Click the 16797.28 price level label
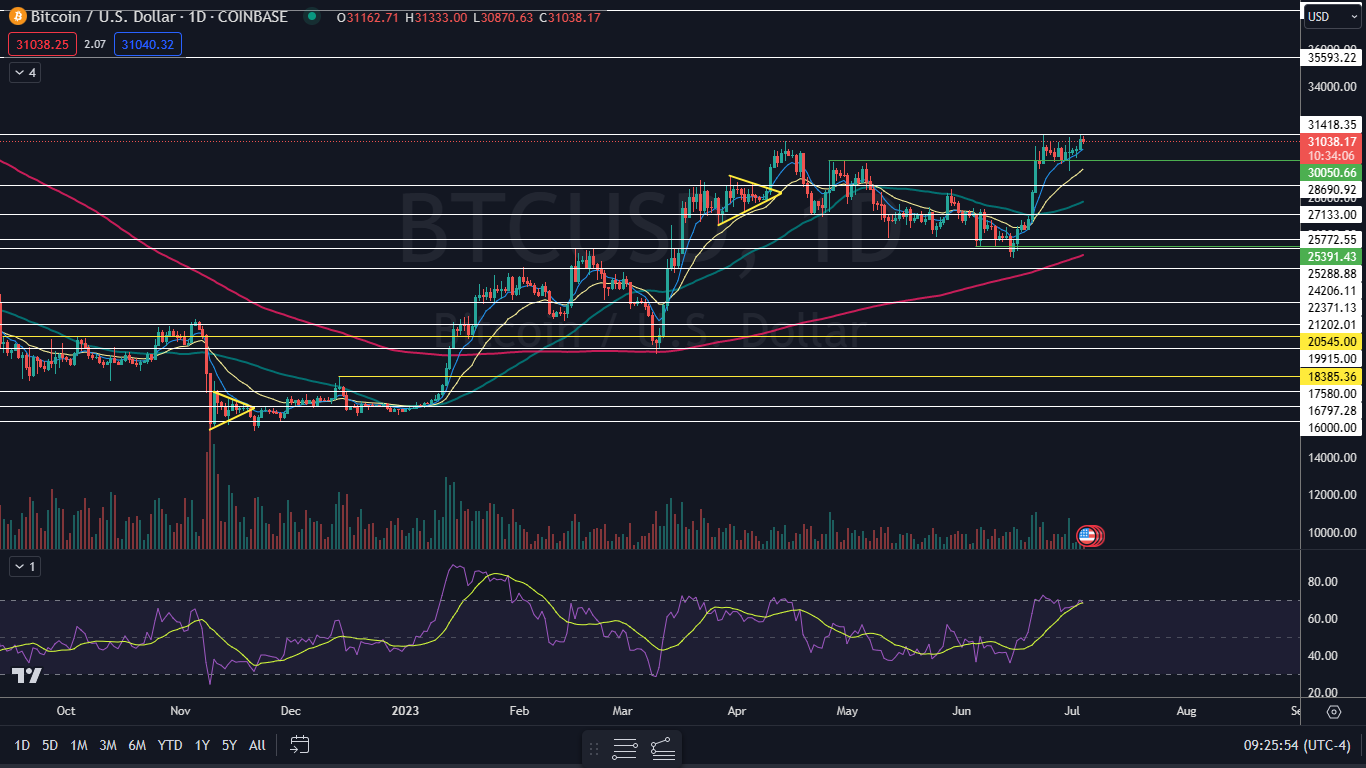Image resolution: width=1366 pixels, height=768 pixels. 1333,411
